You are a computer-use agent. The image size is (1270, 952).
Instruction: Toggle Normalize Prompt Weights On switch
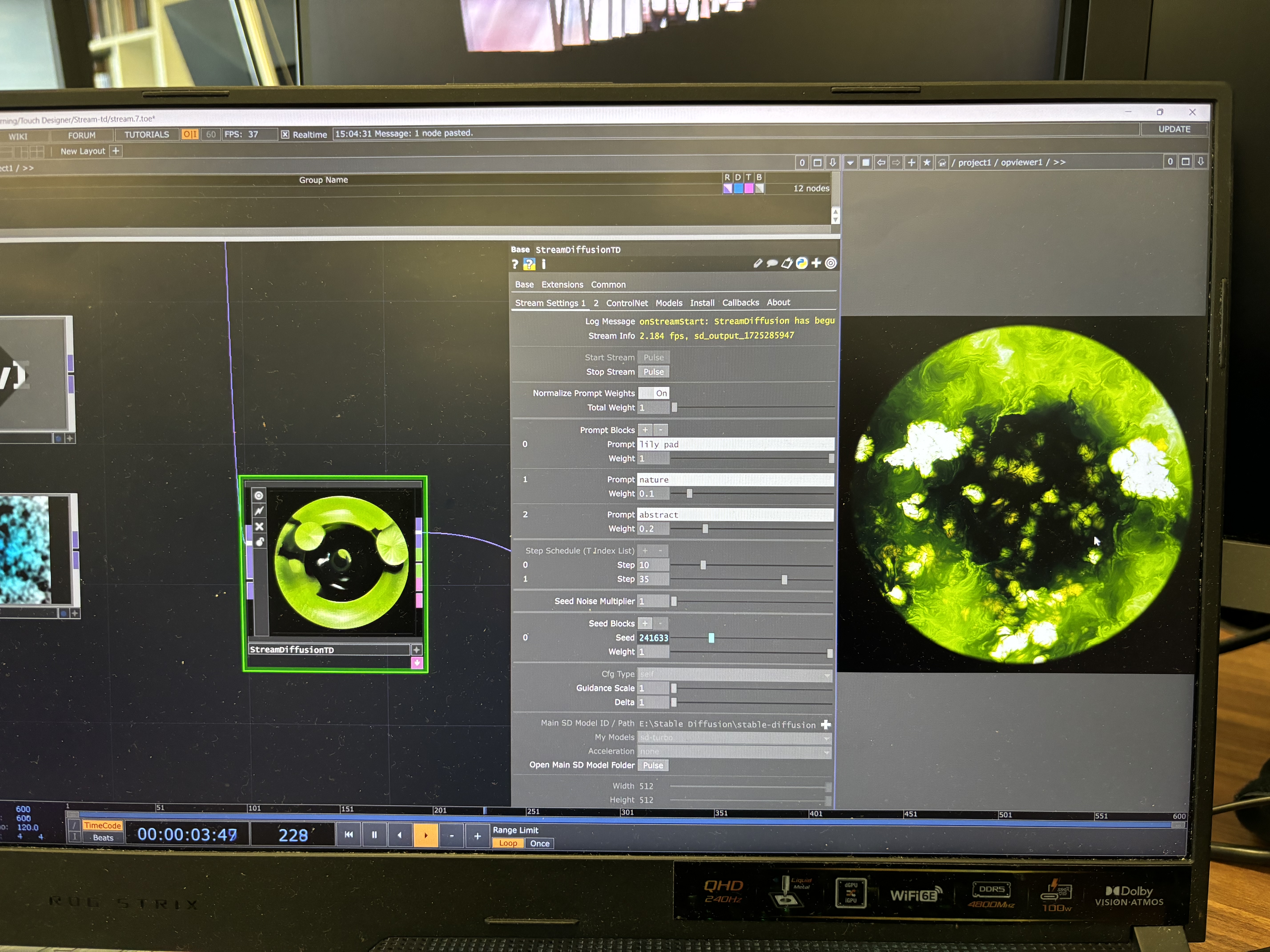click(654, 393)
